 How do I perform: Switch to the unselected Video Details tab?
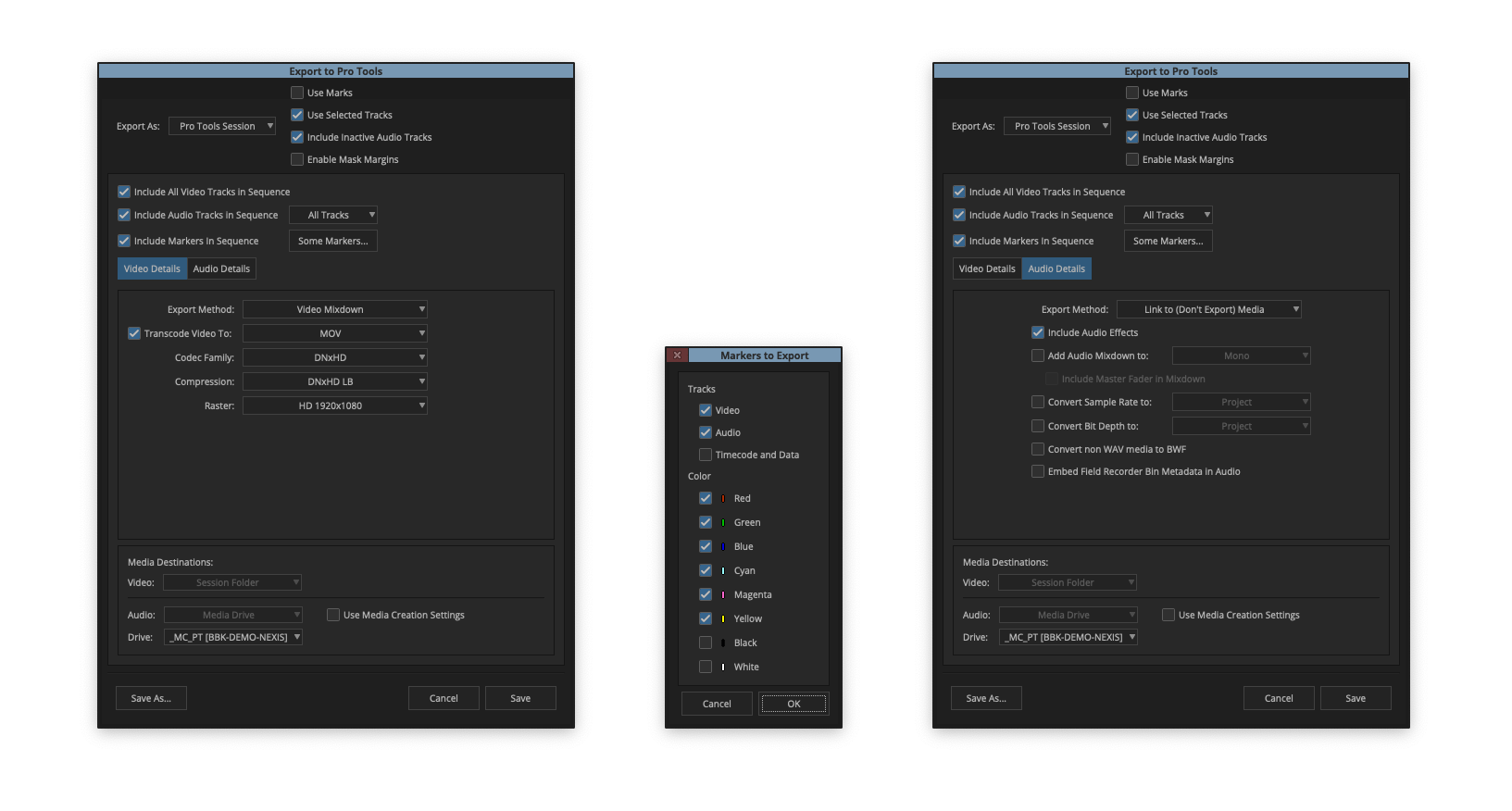pos(987,268)
